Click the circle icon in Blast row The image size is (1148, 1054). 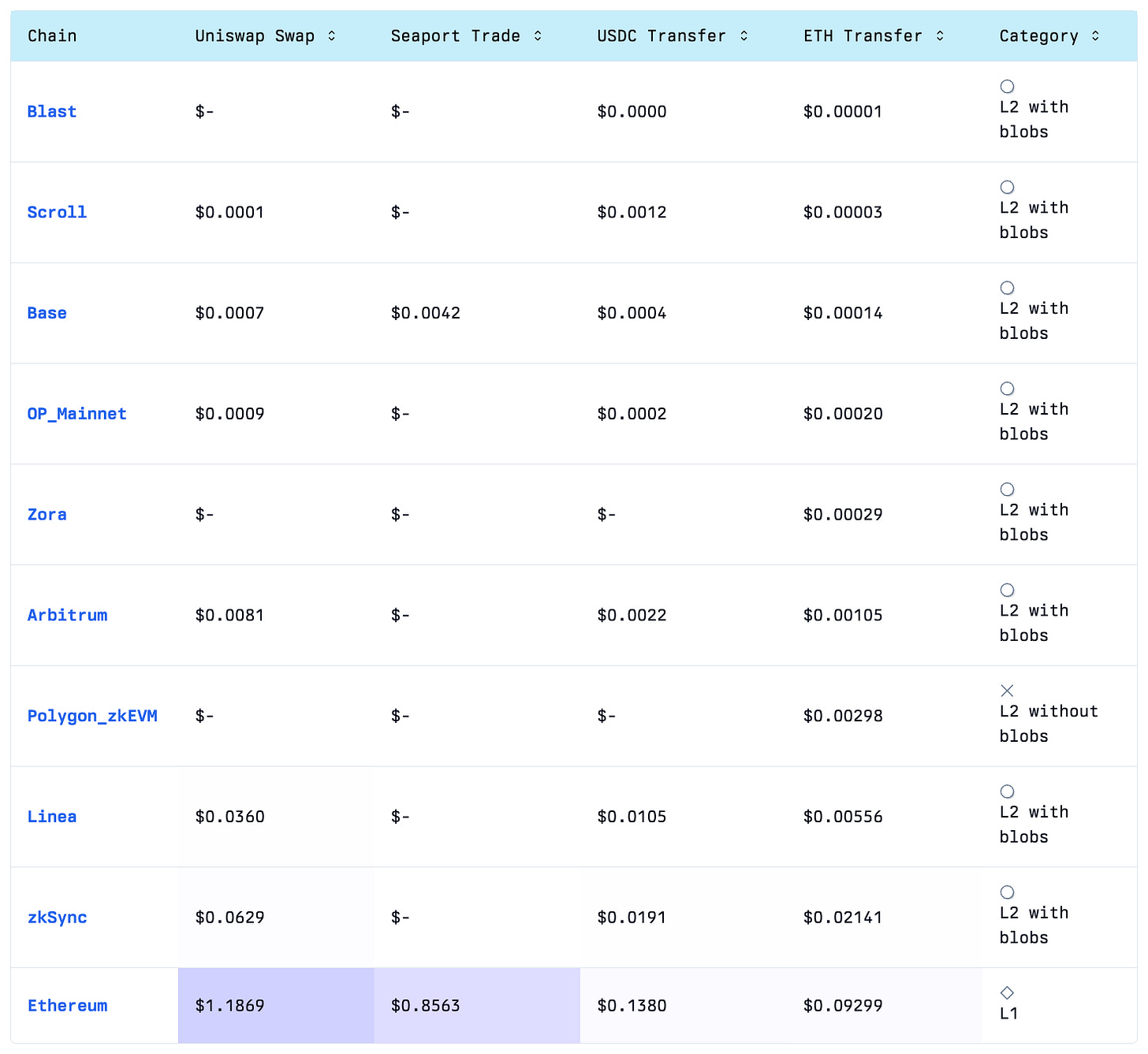(x=1007, y=87)
